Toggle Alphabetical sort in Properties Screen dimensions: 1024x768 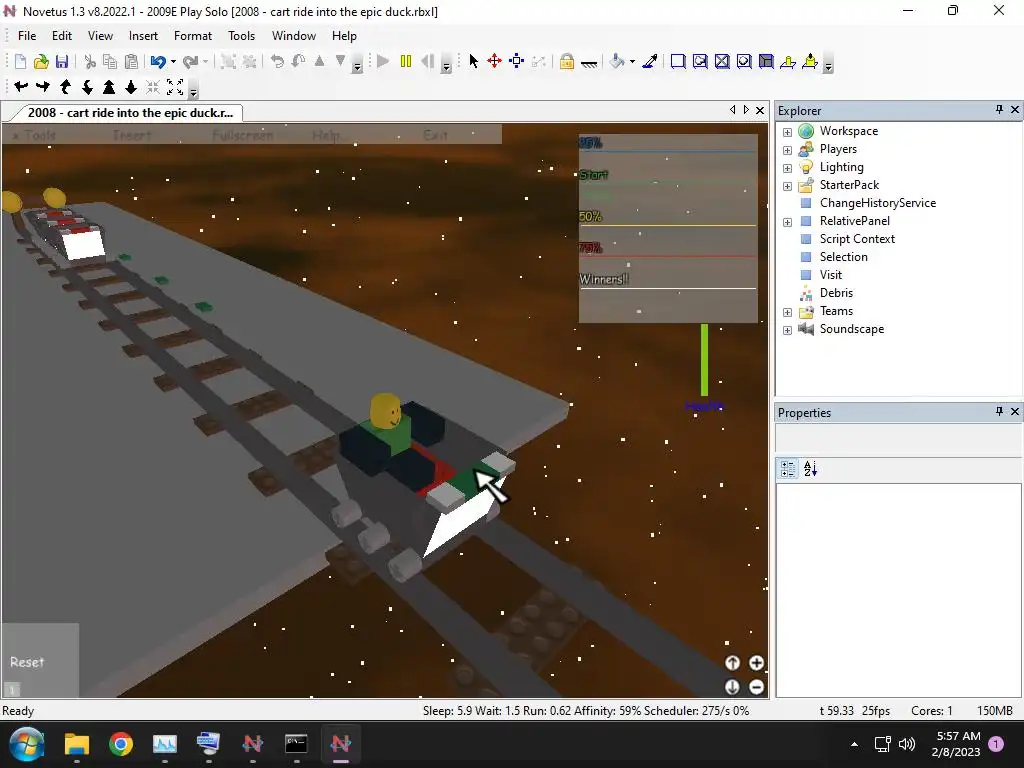pyautogui.click(x=810, y=469)
